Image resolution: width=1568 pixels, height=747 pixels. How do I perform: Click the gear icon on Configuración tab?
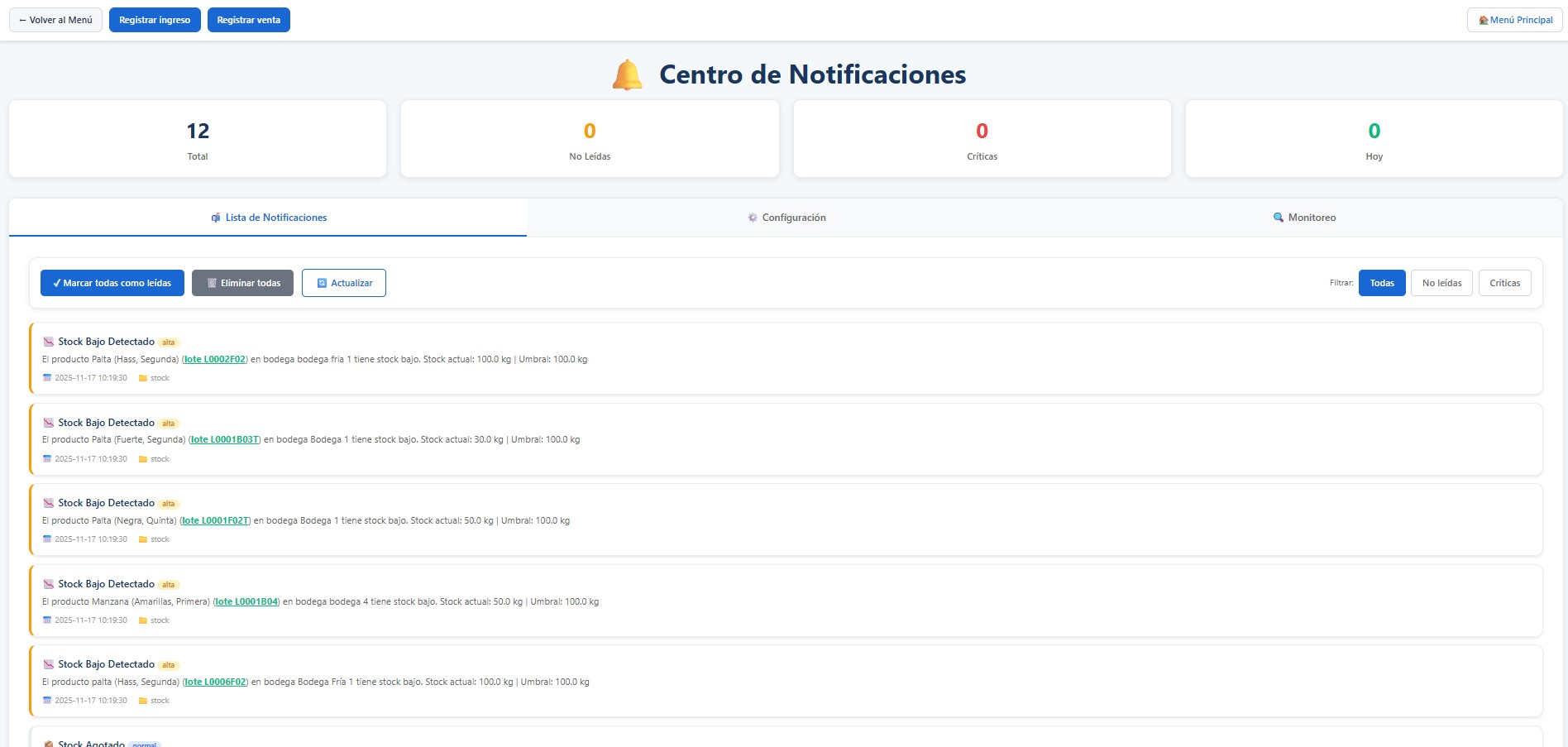753,218
